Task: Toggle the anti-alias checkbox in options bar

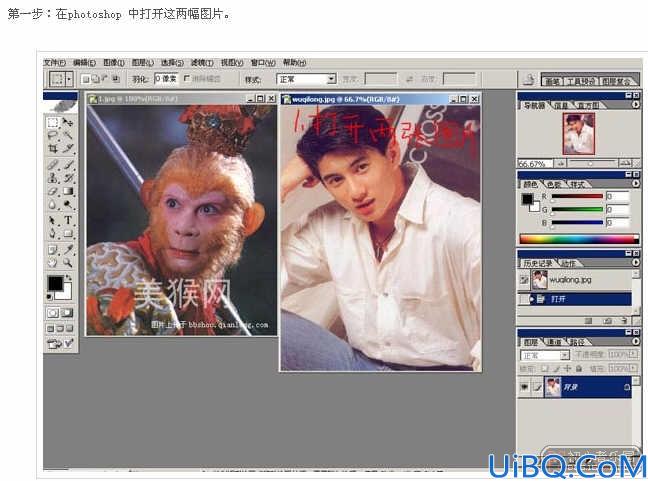Action: click(186, 78)
